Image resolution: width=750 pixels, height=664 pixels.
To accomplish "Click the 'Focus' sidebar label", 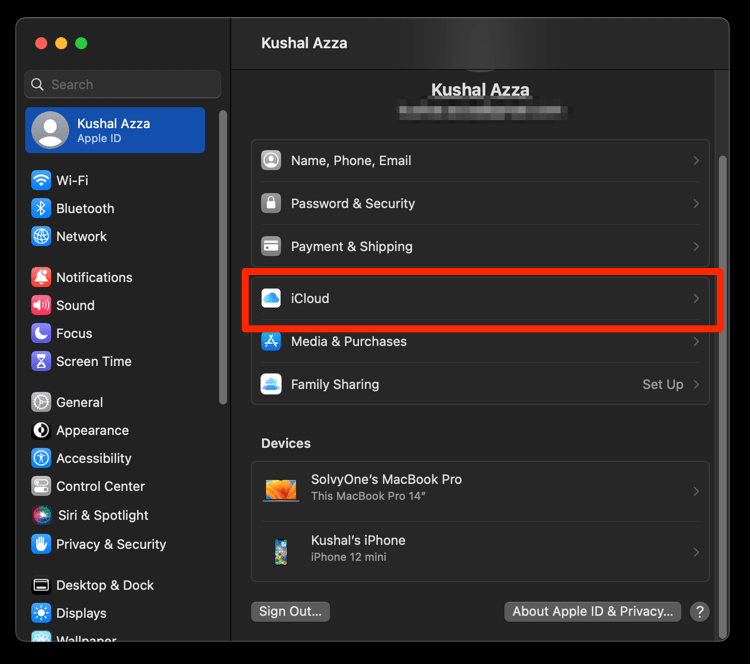I will (74, 333).
